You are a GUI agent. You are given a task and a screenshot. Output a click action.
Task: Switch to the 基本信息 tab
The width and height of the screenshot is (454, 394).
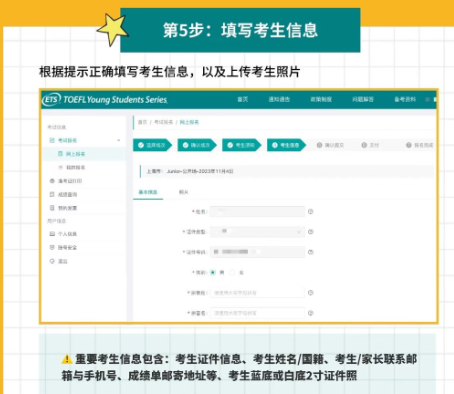tap(148, 192)
